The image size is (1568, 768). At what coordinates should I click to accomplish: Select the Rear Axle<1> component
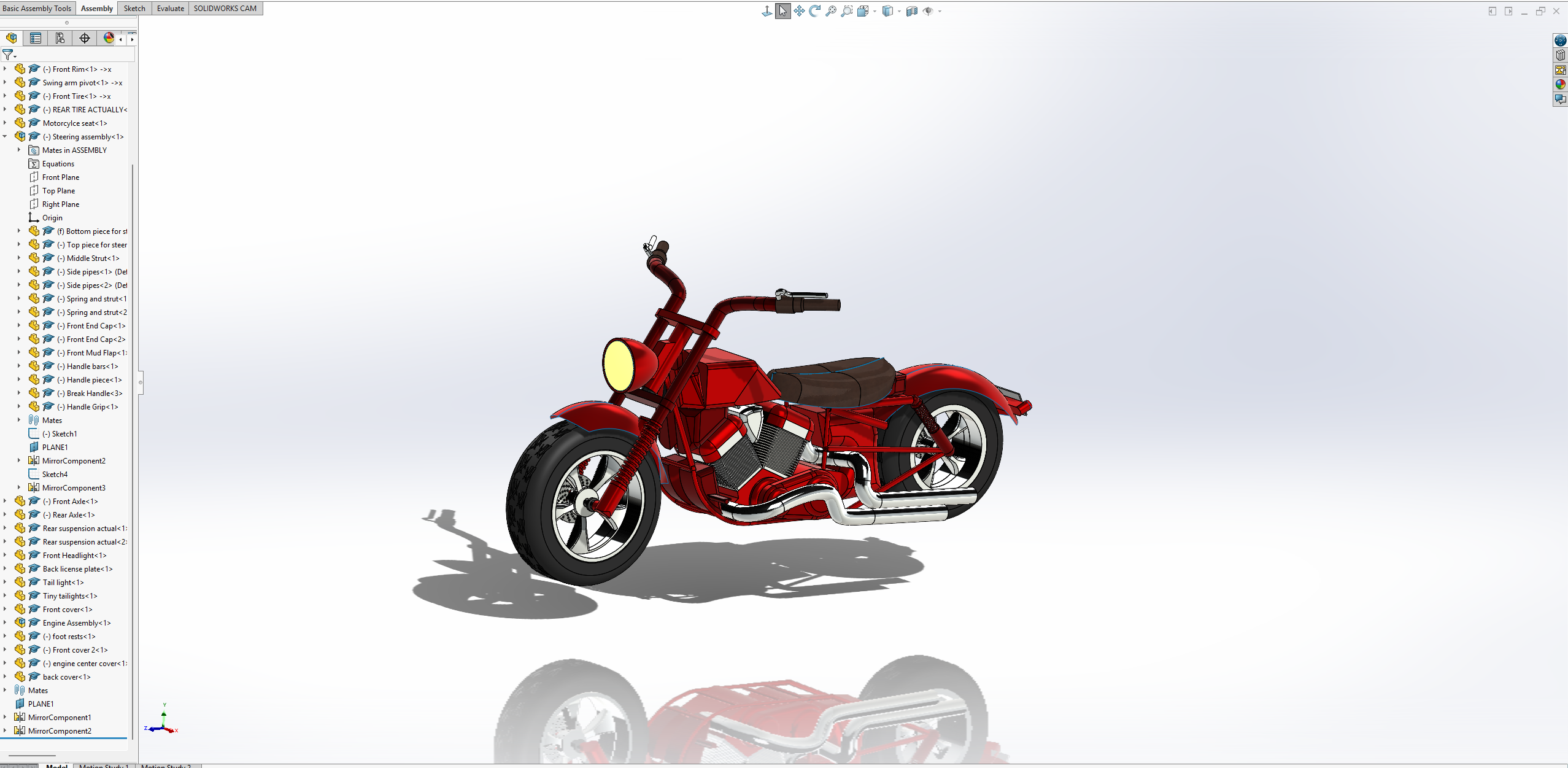tap(69, 515)
